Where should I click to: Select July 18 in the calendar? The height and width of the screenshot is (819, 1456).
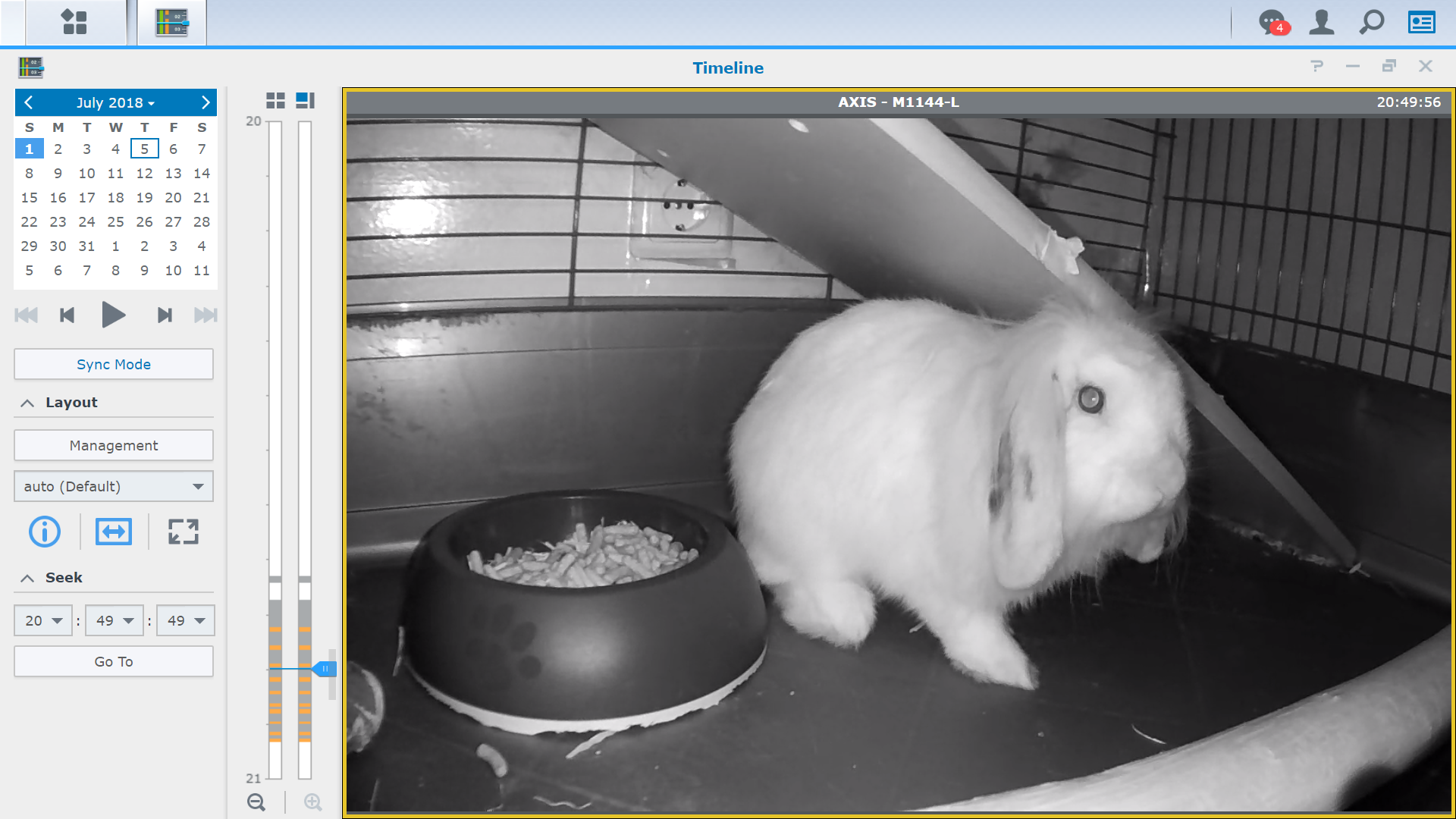[x=115, y=197]
